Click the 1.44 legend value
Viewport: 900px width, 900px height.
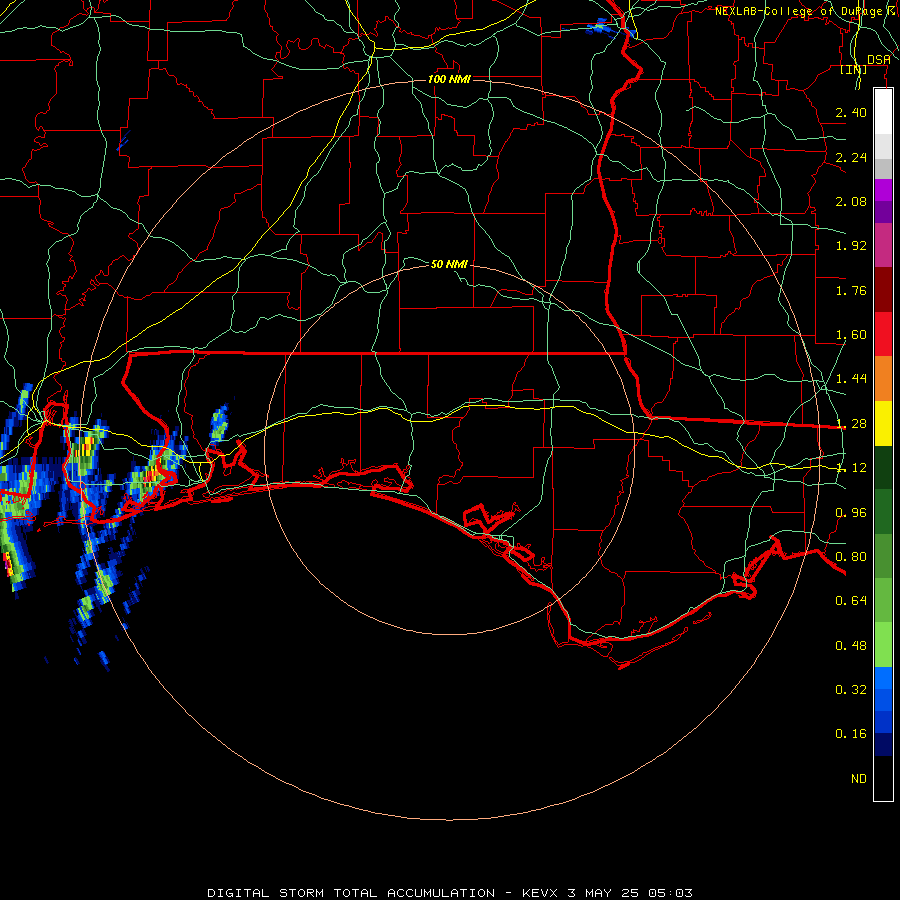pos(851,379)
